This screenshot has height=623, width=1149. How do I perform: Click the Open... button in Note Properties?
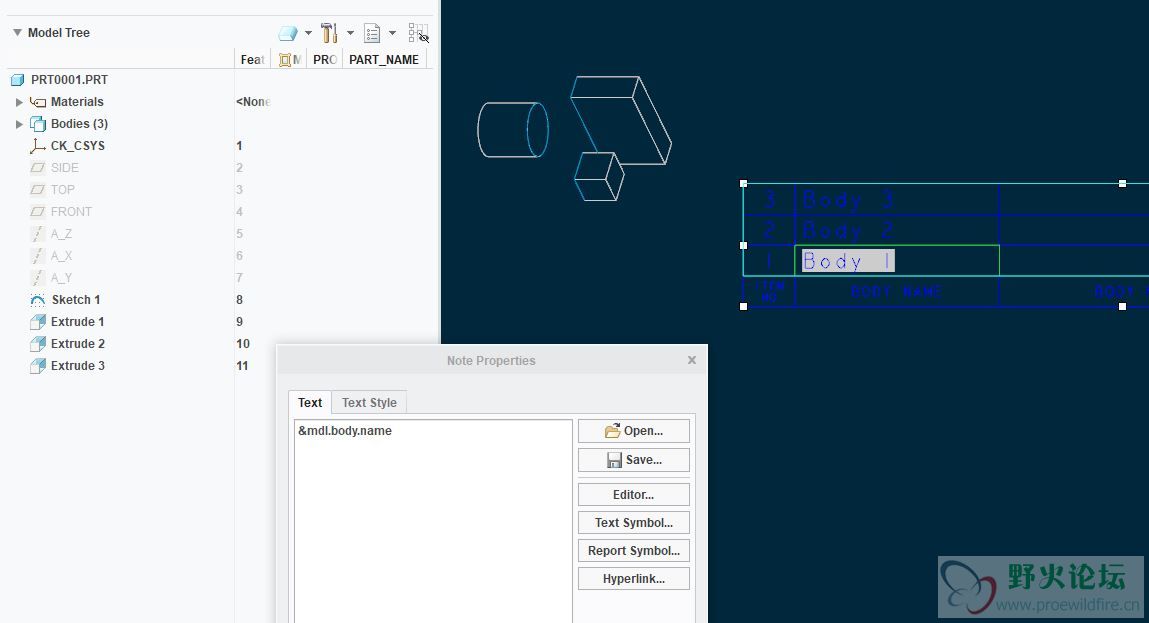(x=634, y=431)
